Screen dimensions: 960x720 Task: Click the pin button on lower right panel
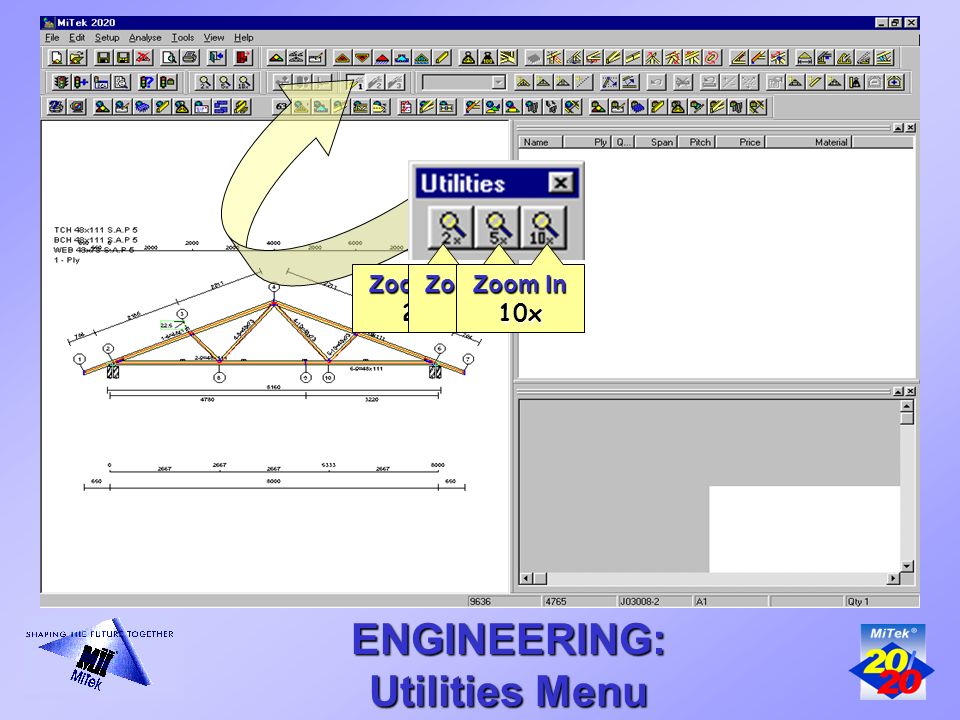point(898,391)
